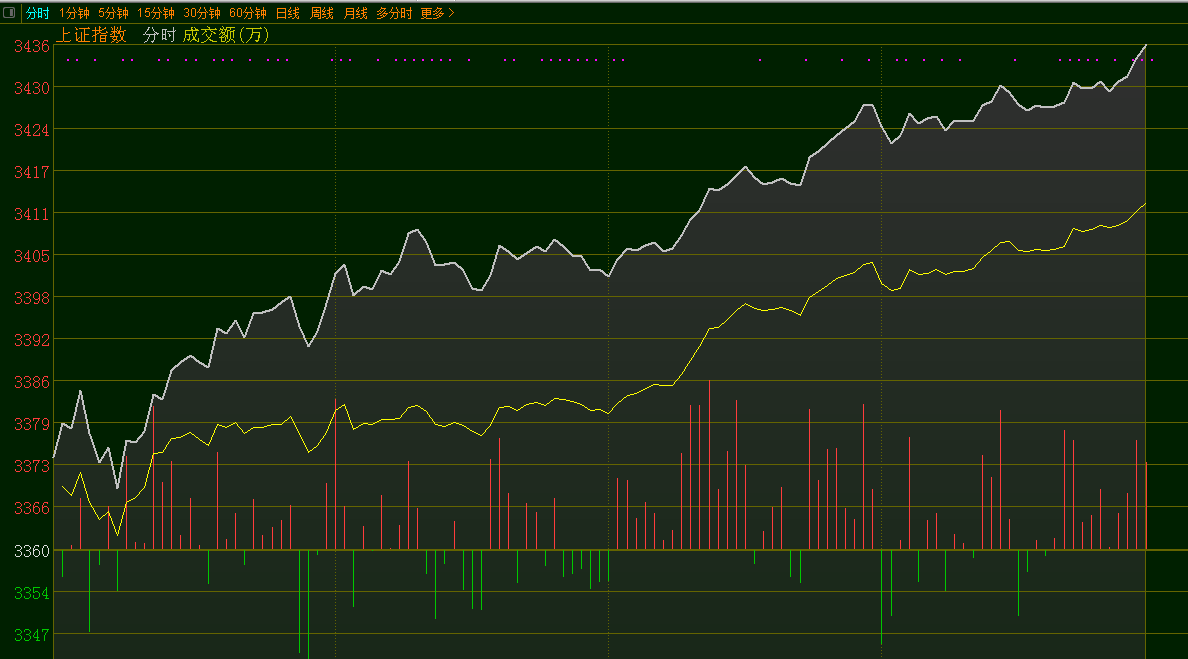Click the 3360 baseline axis label
Screen dimensions: 1188x659
coord(32,551)
